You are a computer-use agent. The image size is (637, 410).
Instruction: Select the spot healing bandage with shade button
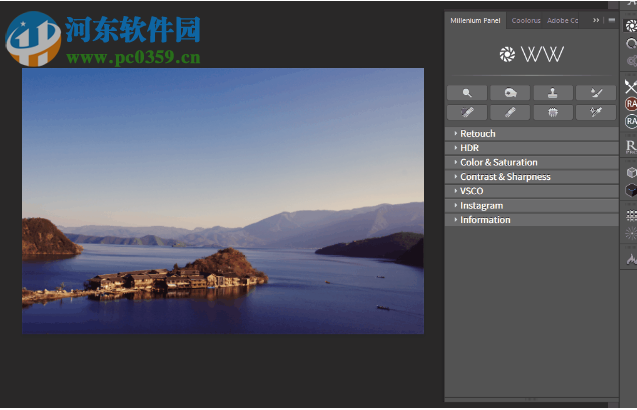click(x=467, y=112)
